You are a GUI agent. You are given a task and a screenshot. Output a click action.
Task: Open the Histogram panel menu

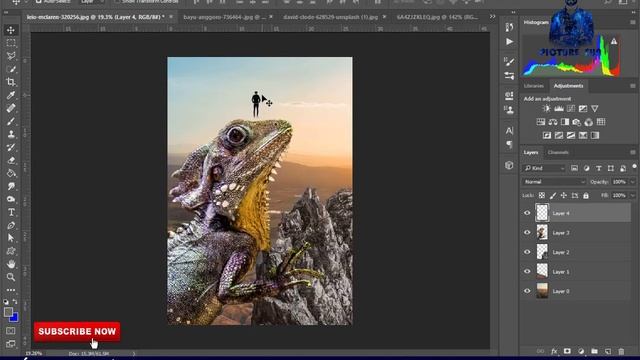point(633,22)
